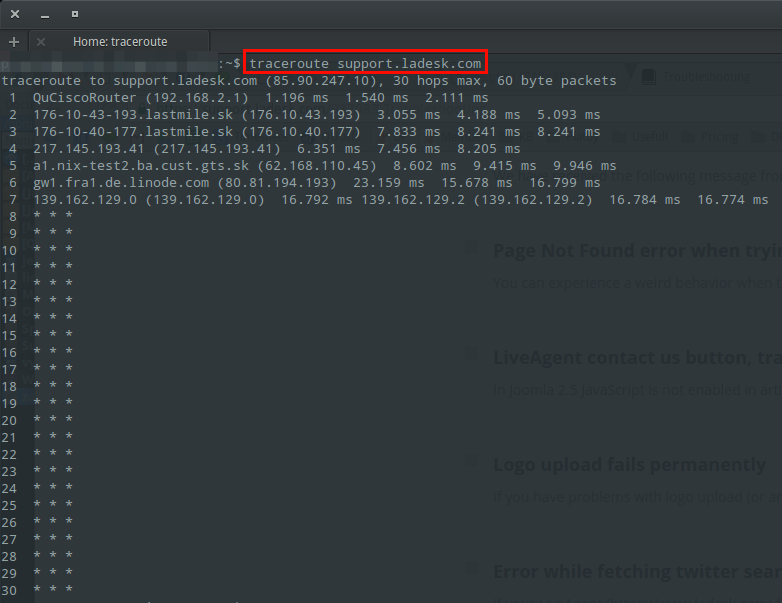Open a new terminal tab with plus icon
The image size is (782, 603).
[x=14, y=42]
